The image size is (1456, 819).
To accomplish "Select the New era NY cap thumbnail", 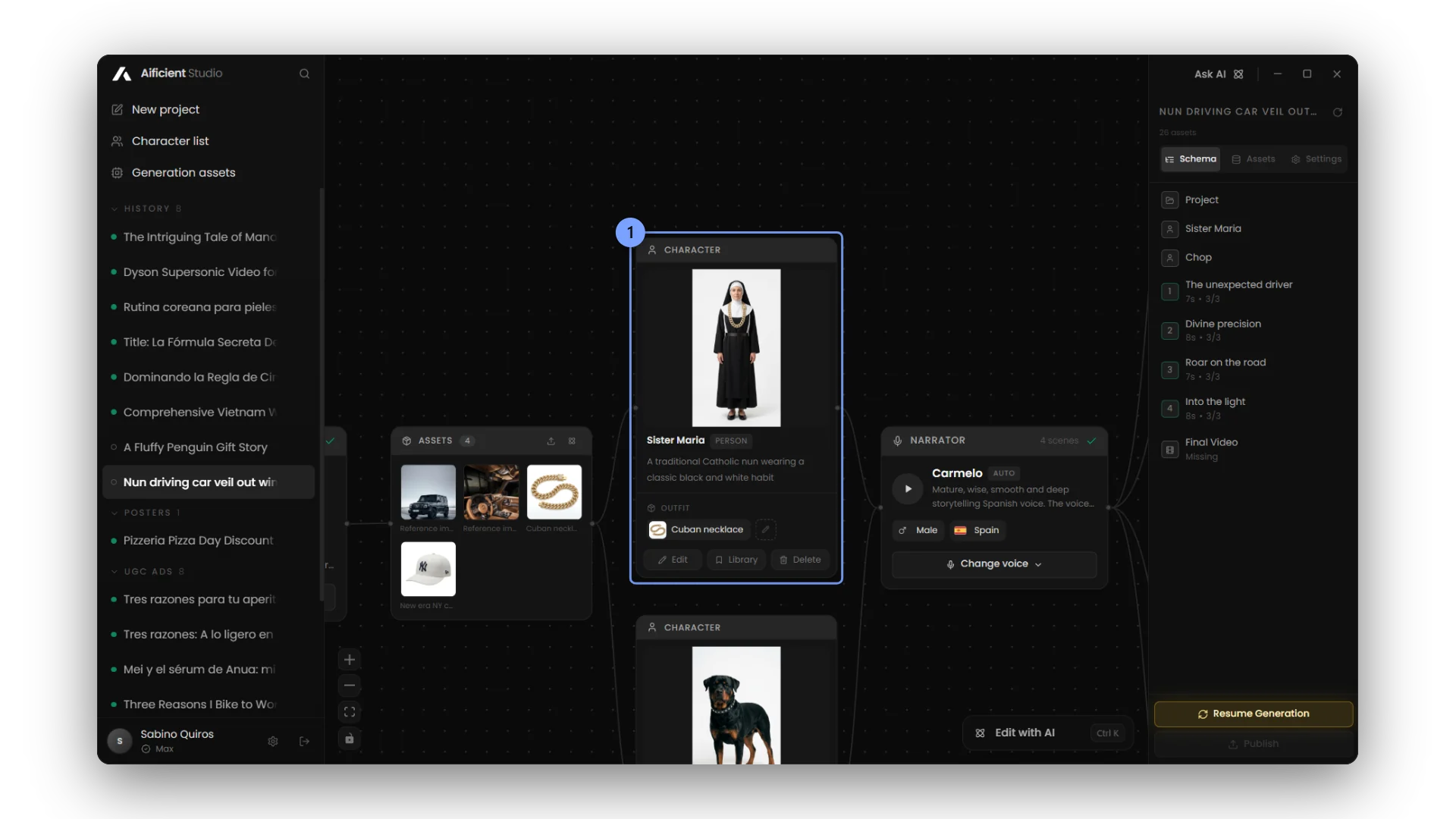I will [428, 569].
